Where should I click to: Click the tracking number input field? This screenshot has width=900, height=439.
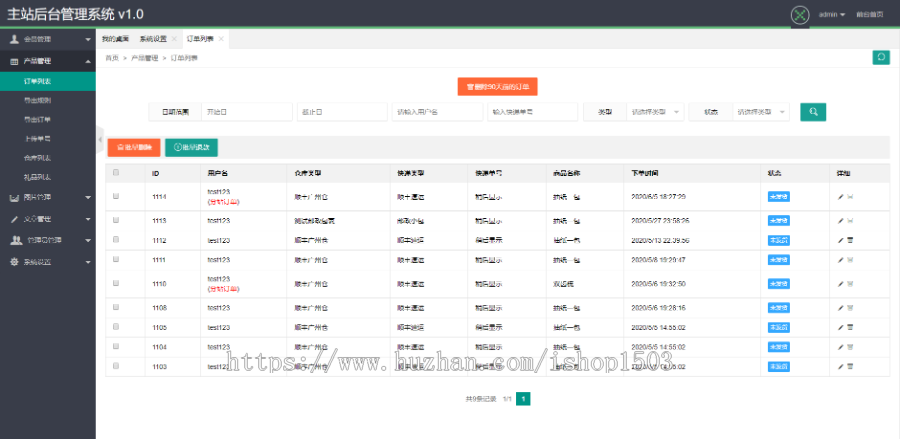pyautogui.click(x=533, y=112)
